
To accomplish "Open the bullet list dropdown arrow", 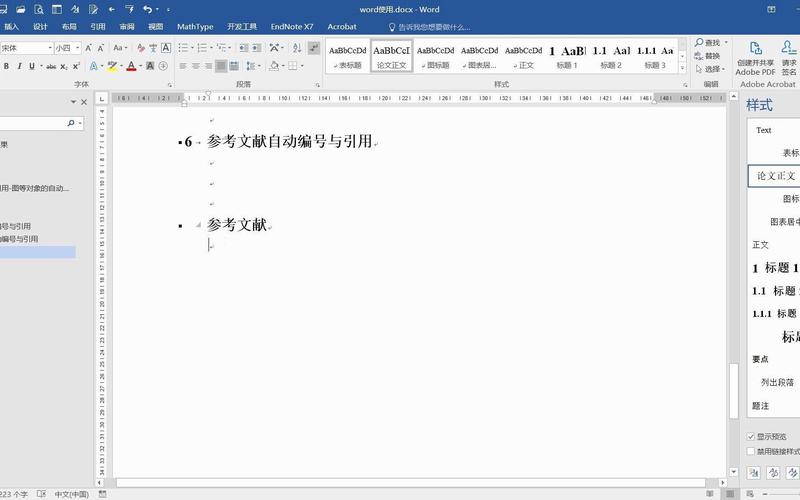I will pyautogui.click(x=192, y=48).
